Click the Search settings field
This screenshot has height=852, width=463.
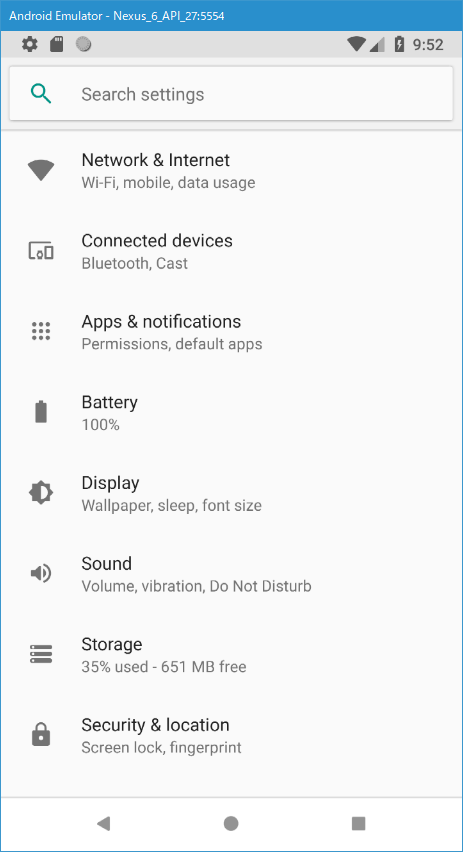[x=232, y=94]
